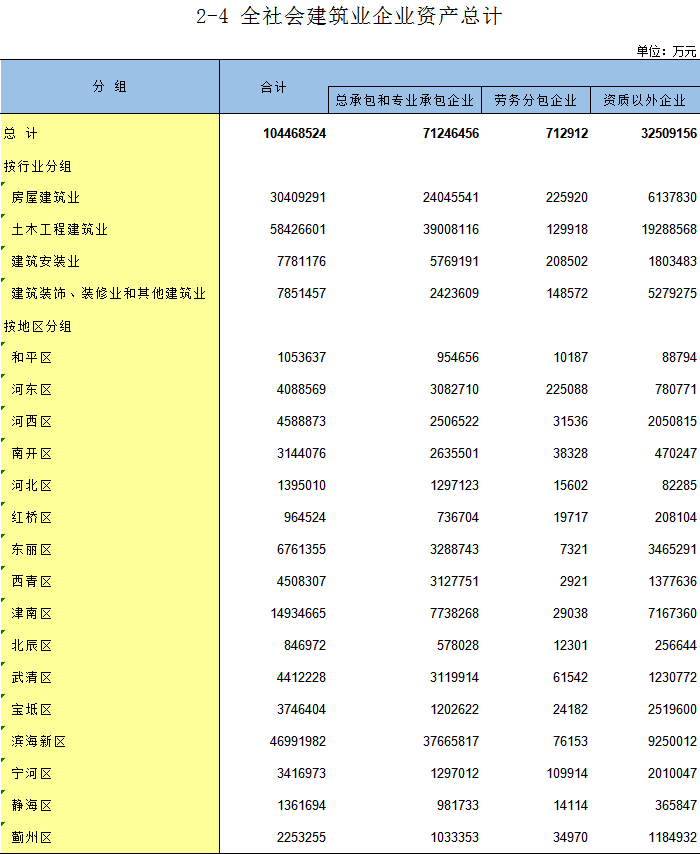Select the 宁河区 row label

pos(32,774)
